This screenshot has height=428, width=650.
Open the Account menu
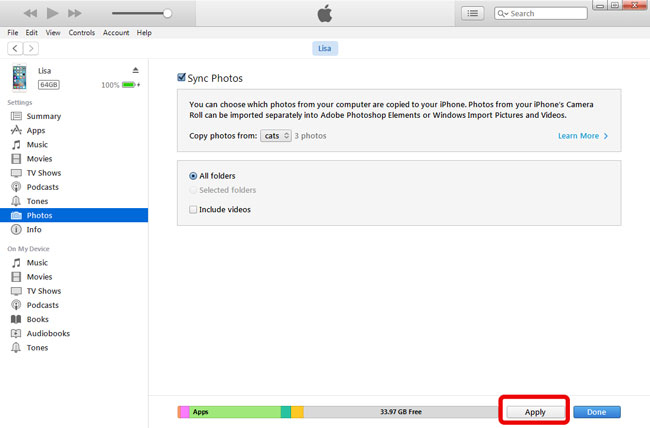pyautogui.click(x=116, y=32)
